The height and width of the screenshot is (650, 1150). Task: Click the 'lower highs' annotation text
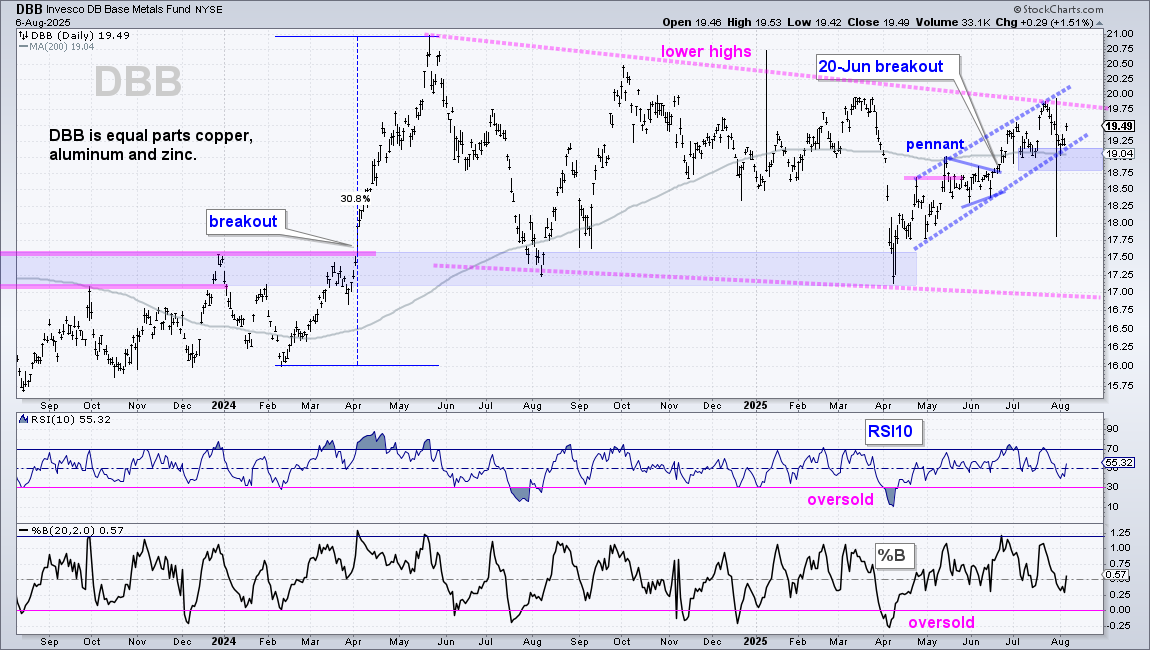click(x=706, y=51)
